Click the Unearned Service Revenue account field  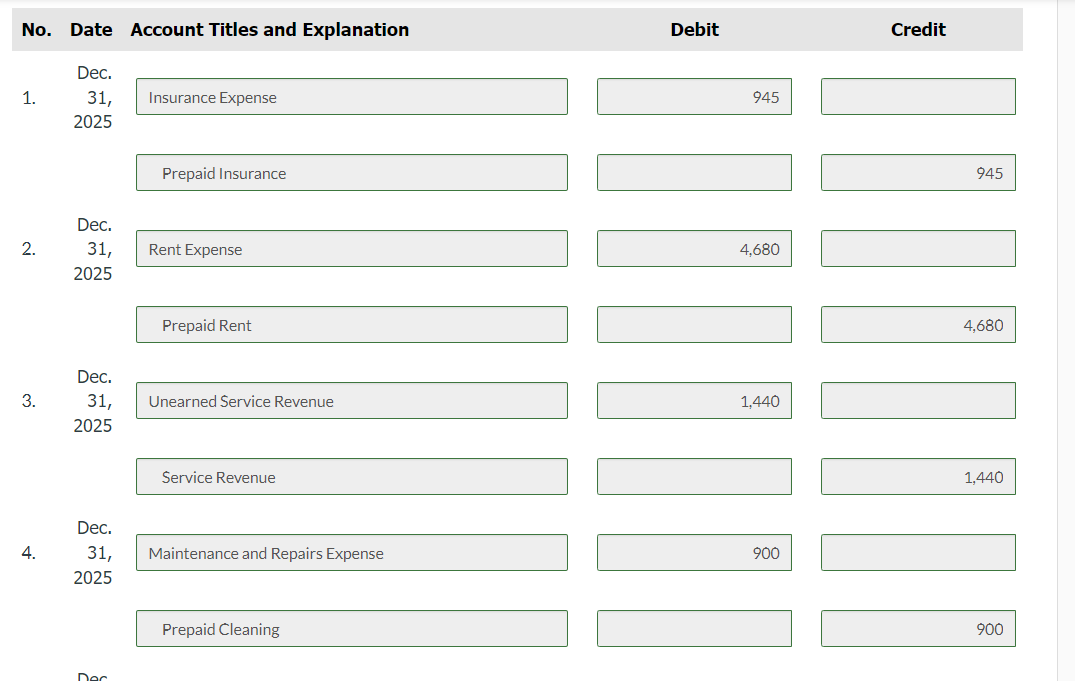click(352, 401)
